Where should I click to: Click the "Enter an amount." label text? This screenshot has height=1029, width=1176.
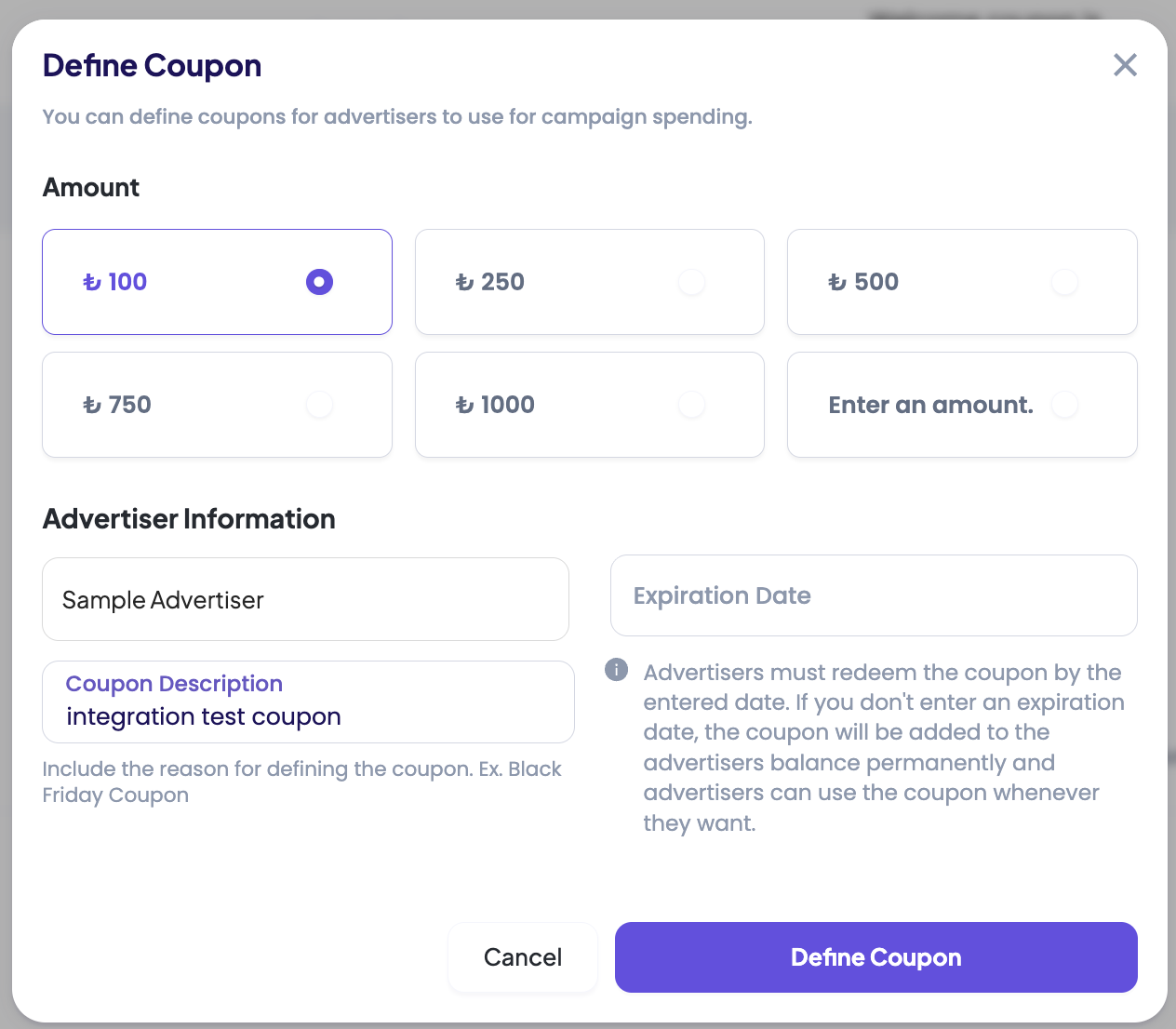click(930, 405)
